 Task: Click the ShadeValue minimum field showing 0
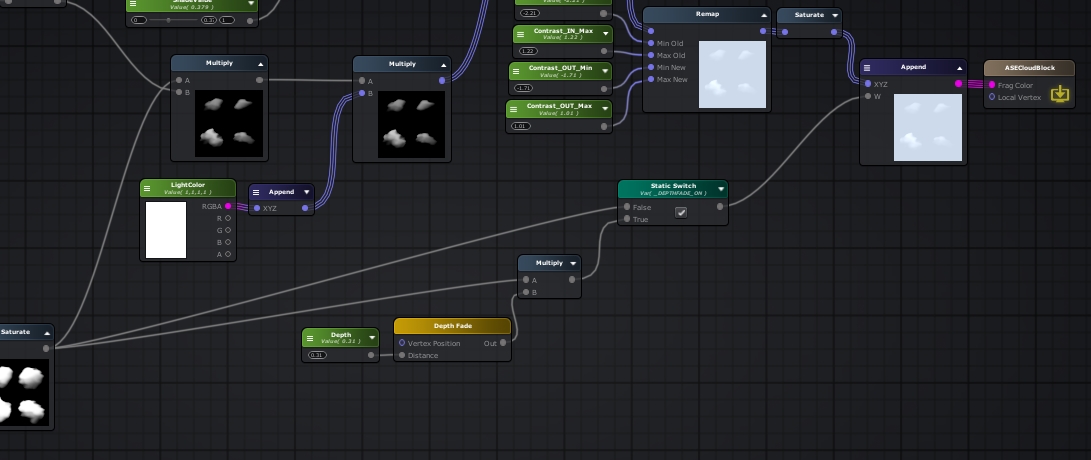click(x=138, y=20)
